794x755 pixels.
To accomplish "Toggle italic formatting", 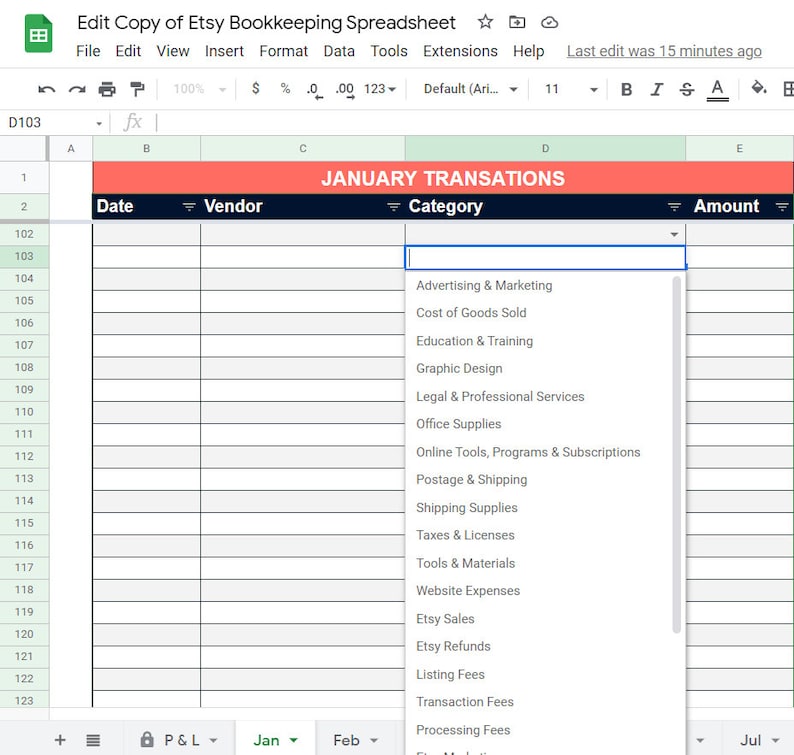I will pos(657,90).
